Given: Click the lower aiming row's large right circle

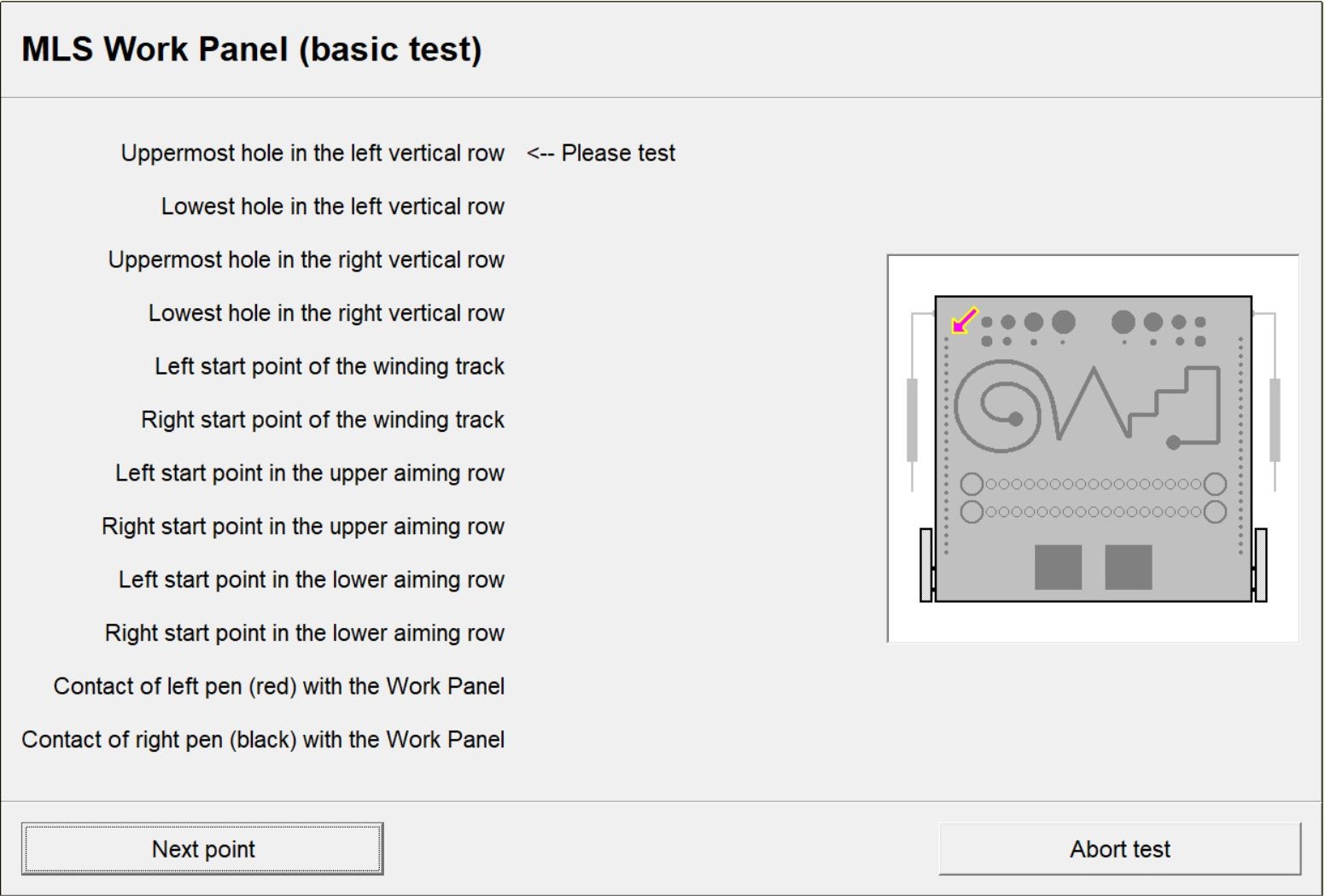Looking at the screenshot, I should pyautogui.click(x=1214, y=512).
